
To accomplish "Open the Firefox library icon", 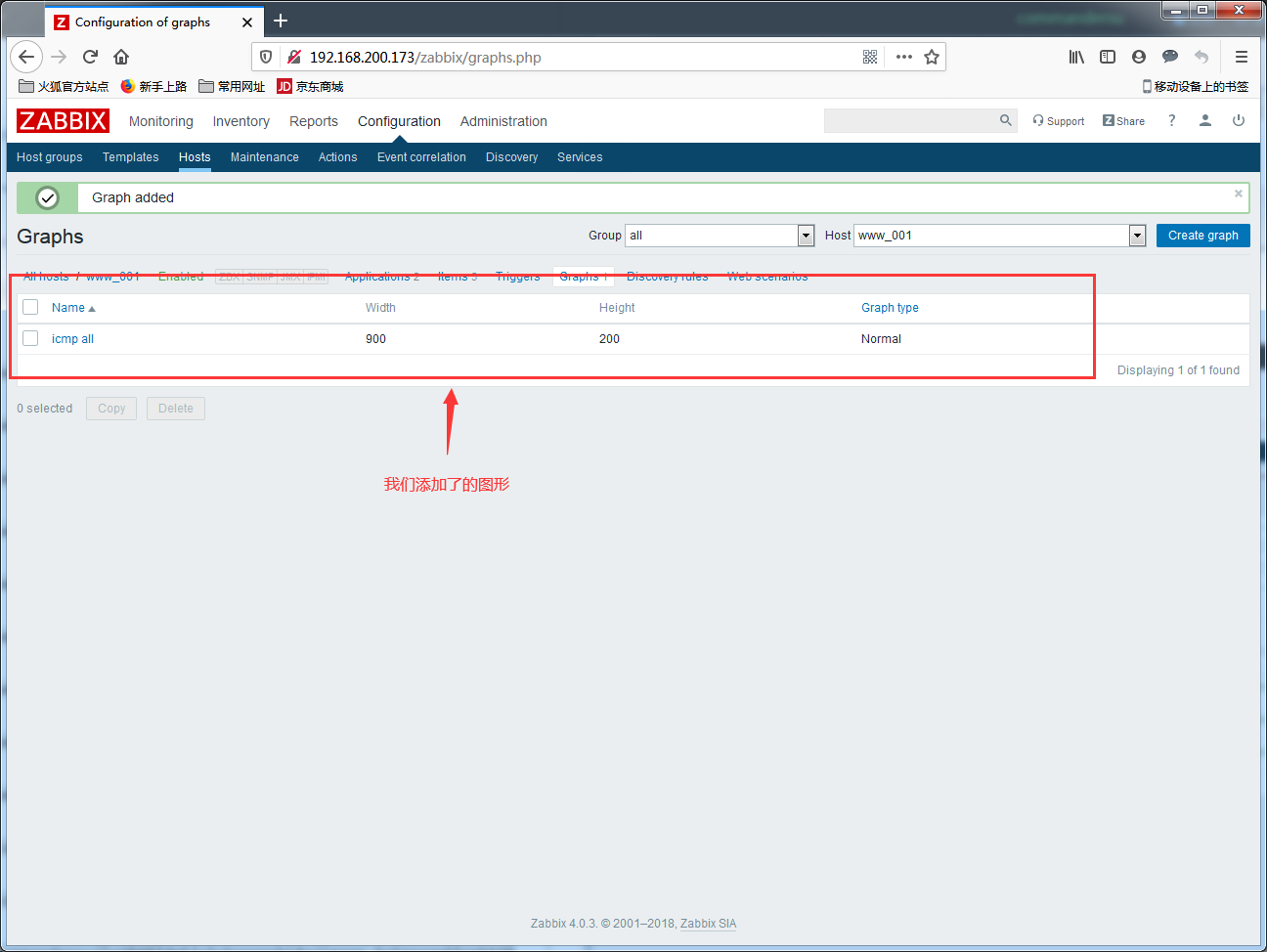I will [1076, 57].
